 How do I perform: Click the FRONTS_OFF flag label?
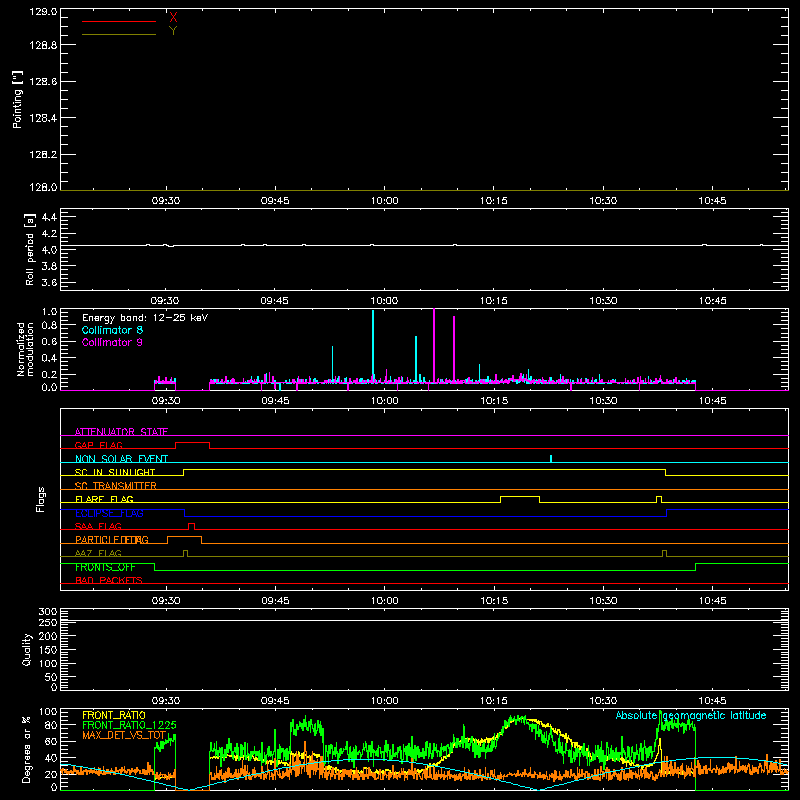[x=105, y=567]
